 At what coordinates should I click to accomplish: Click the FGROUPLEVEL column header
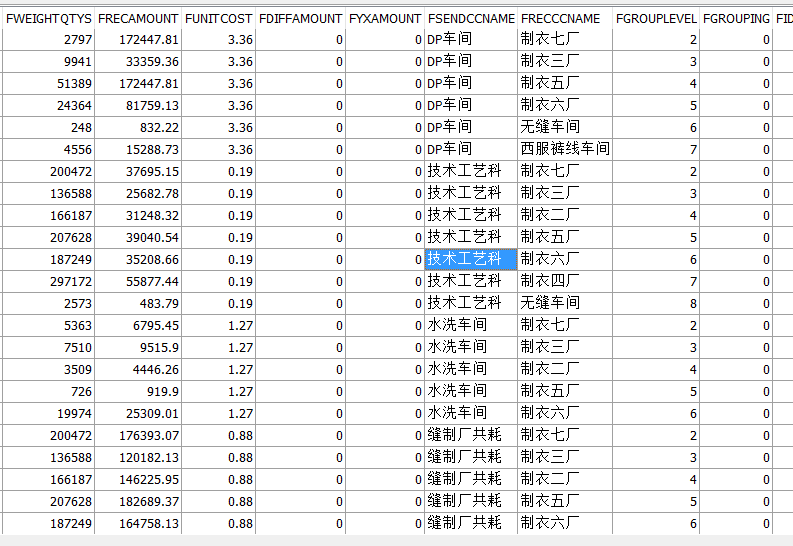(656, 19)
